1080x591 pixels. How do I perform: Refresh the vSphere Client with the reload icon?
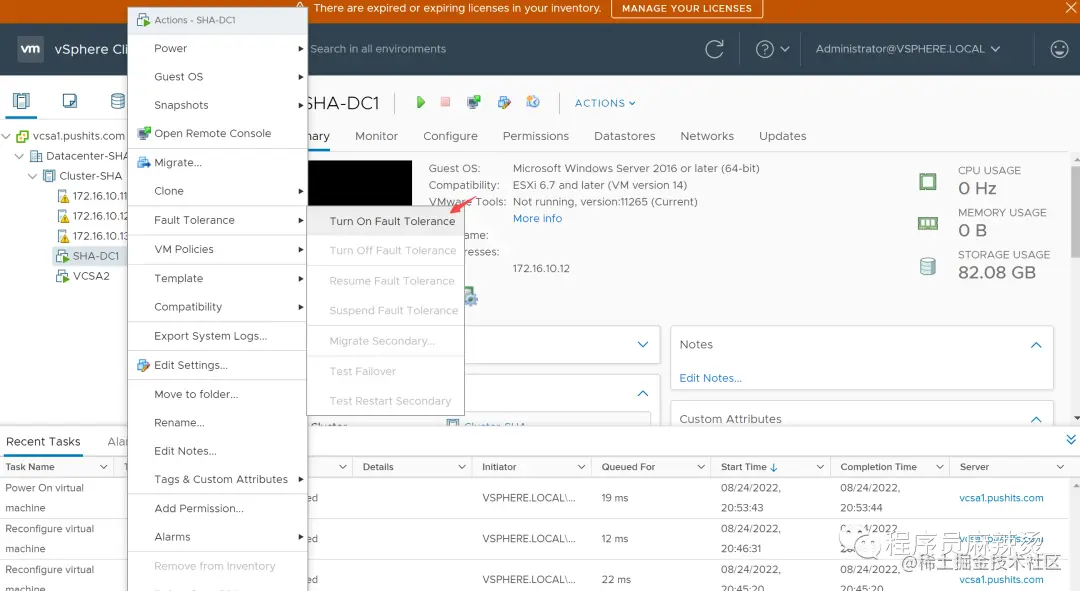coord(714,49)
